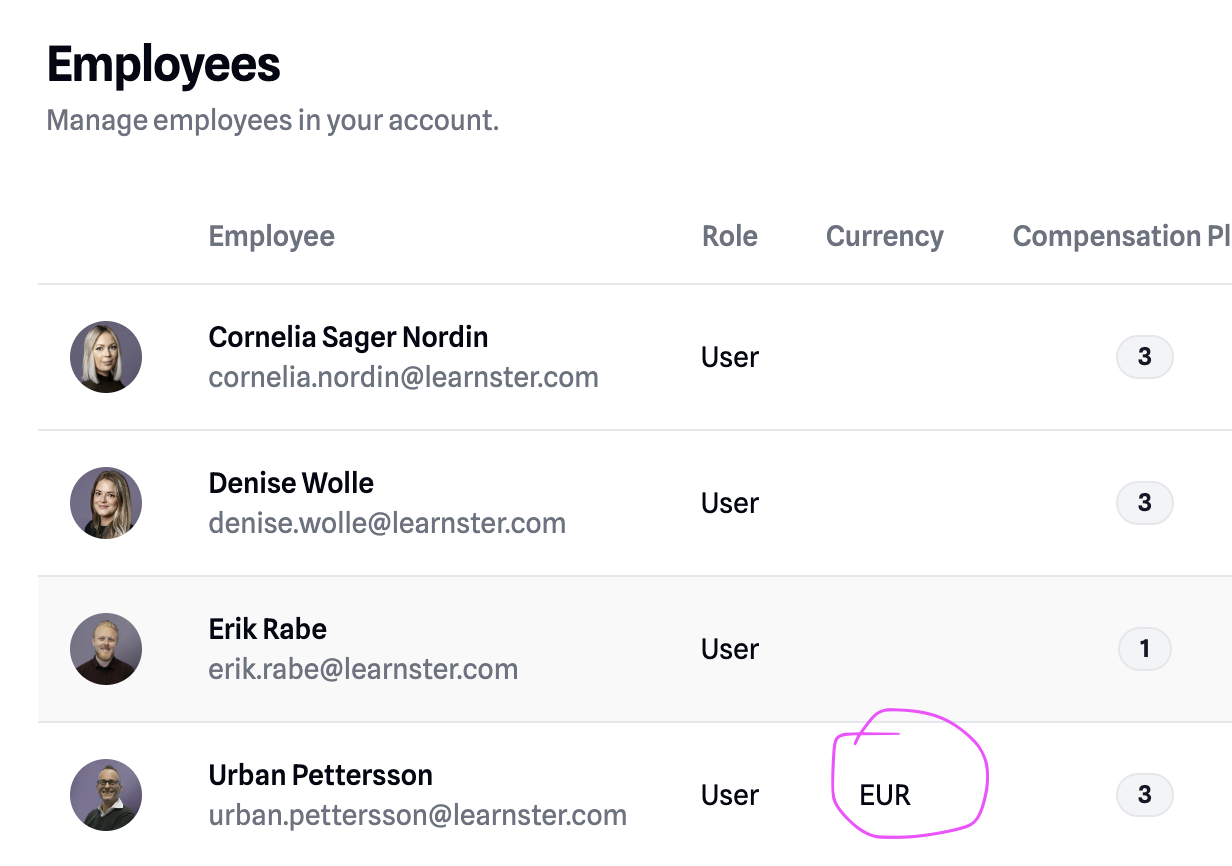Open Urban Pettersson's compensation plan badge
This screenshot has height=866, width=1232.
1144,795
